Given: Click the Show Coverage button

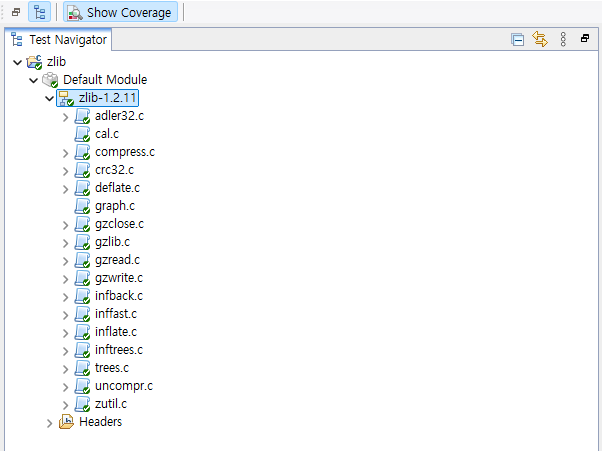Looking at the screenshot, I should (x=120, y=12).
